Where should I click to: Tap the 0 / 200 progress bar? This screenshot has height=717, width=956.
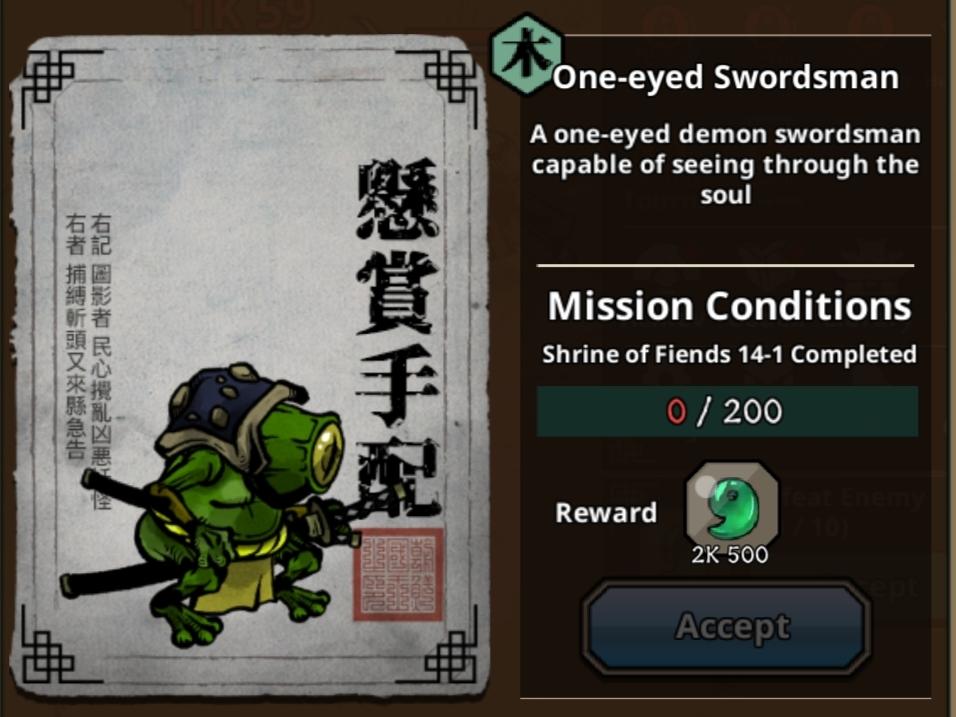727,411
